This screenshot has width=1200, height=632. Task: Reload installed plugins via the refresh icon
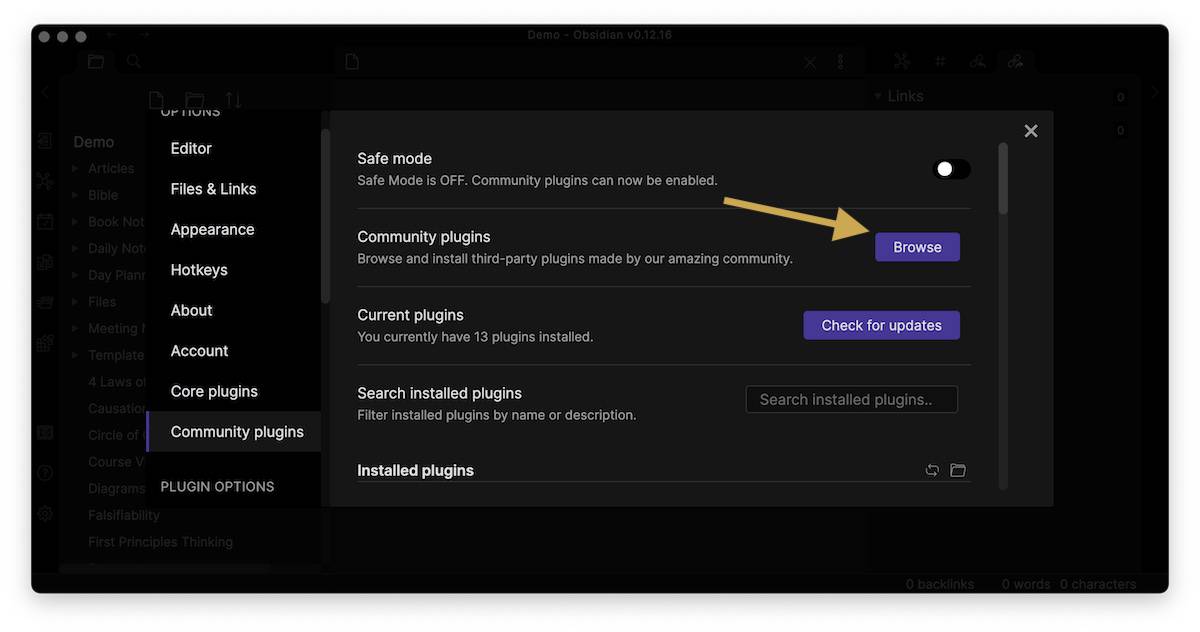932,470
